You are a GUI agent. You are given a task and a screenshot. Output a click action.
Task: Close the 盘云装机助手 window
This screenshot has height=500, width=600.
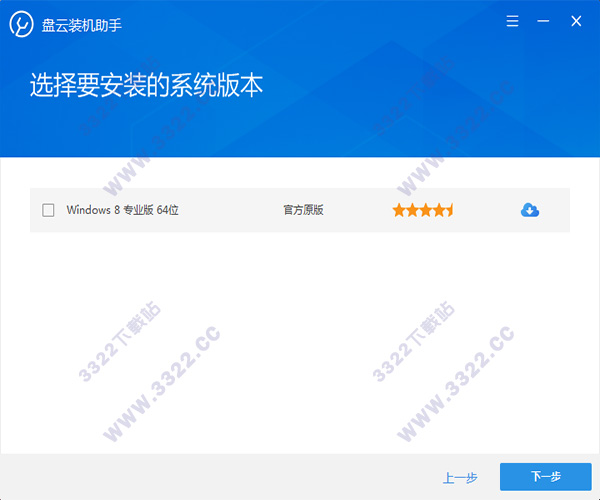coord(576,21)
